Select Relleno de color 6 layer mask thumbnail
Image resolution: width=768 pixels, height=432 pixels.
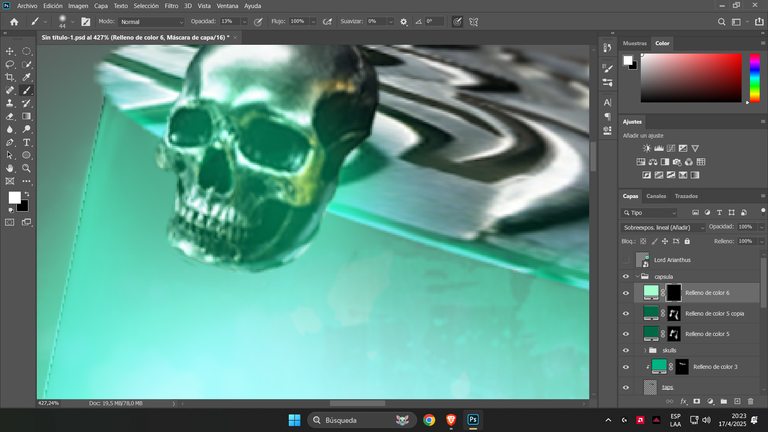[x=673, y=292]
